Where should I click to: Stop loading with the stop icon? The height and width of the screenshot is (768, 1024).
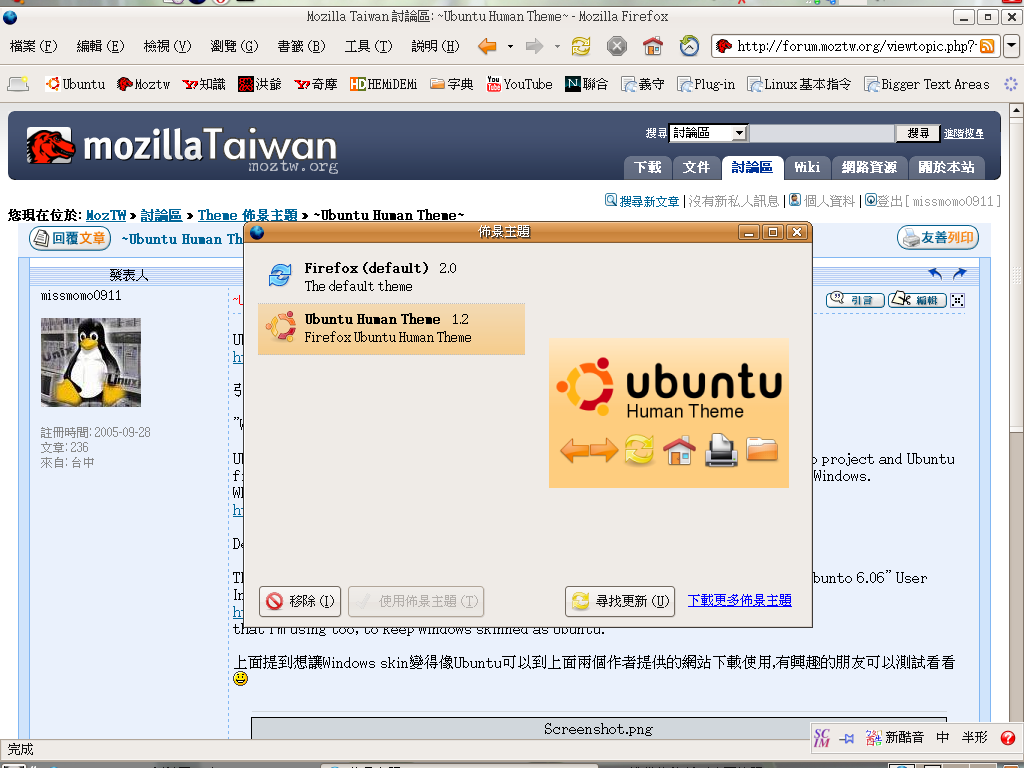coord(616,46)
